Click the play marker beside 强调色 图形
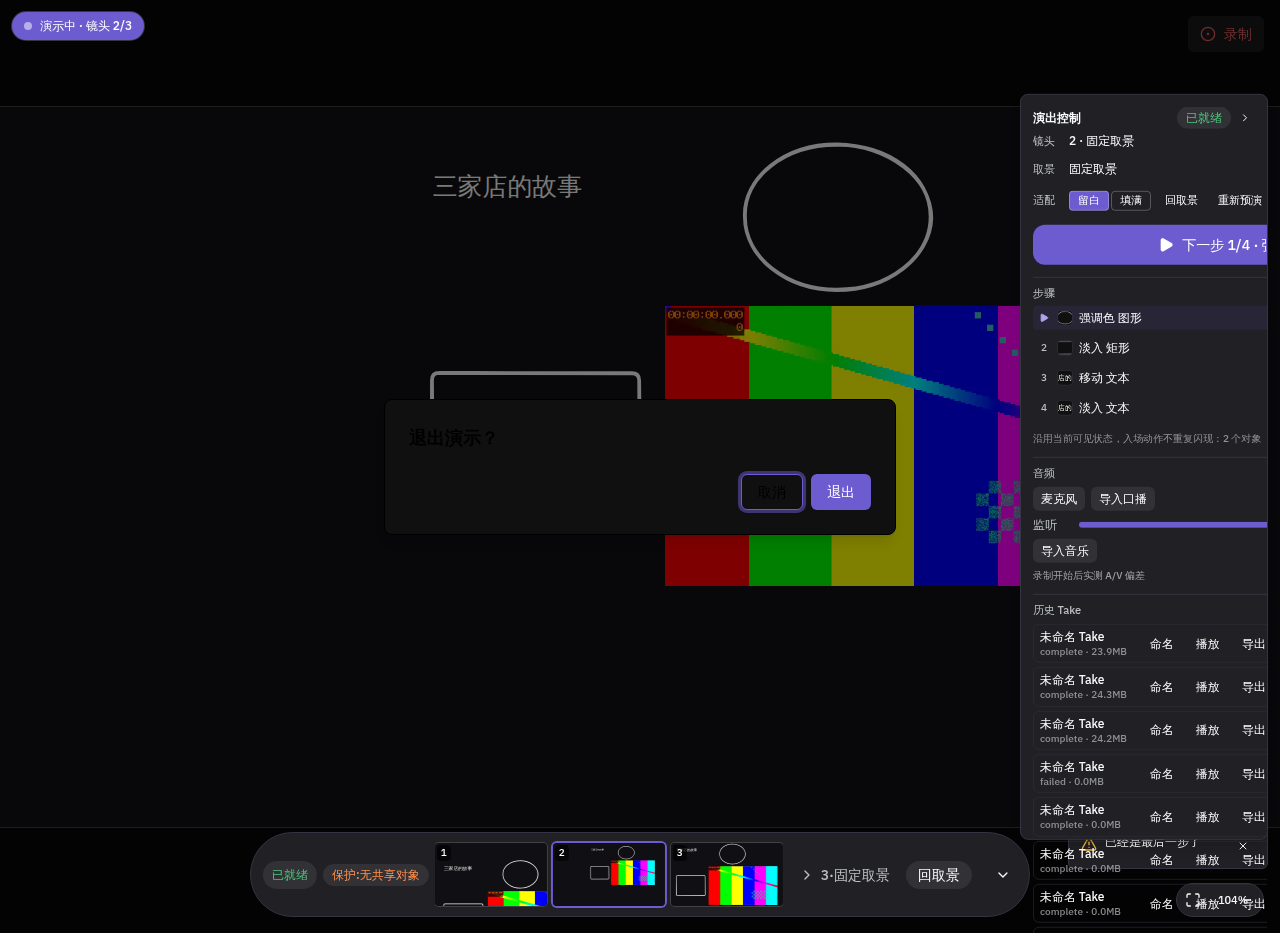The width and height of the screenshot is (1280, 933). pyautogui.click(x=1044, y=318)
